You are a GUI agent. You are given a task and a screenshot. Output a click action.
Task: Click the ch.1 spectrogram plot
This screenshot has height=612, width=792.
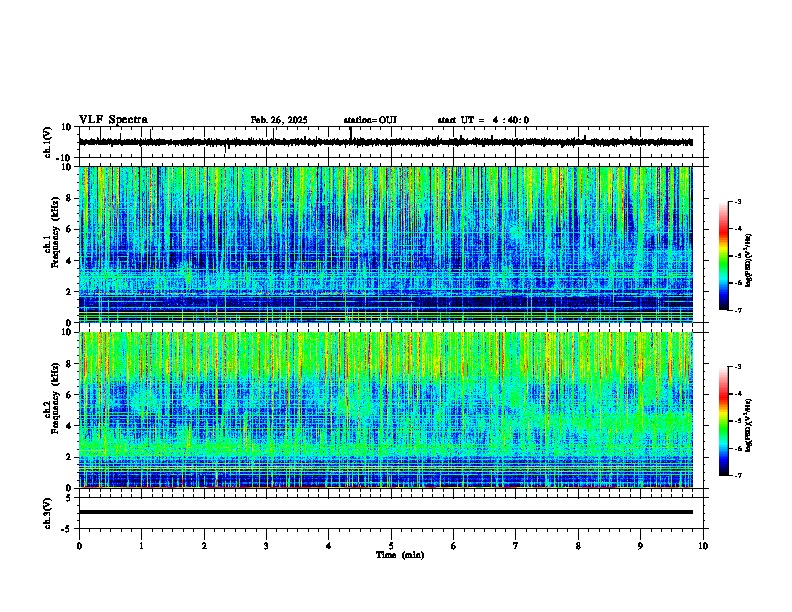coord(386,244)
